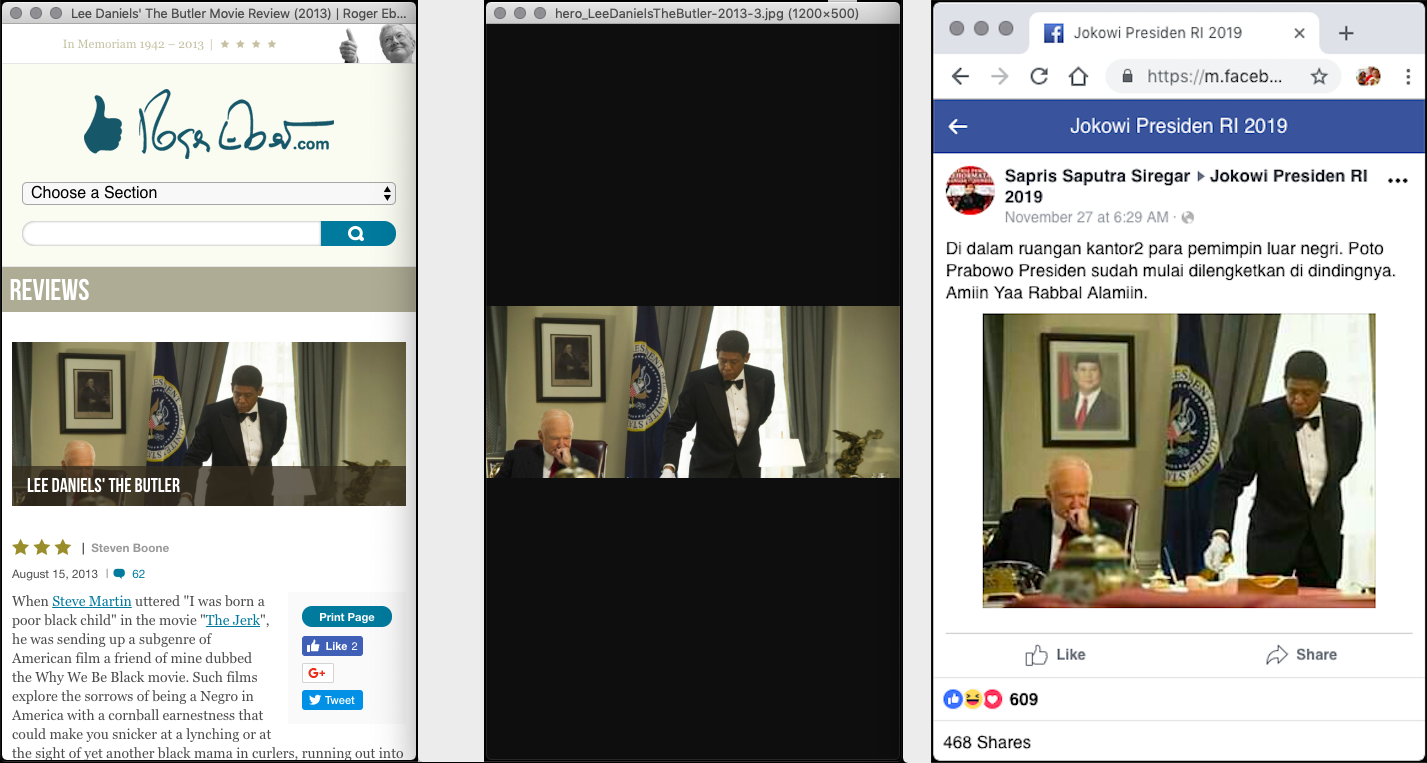Viewport: 1427px width, 763px height.
Task: Open the 62 comments bubble link
Action: [x=131, y=574]
